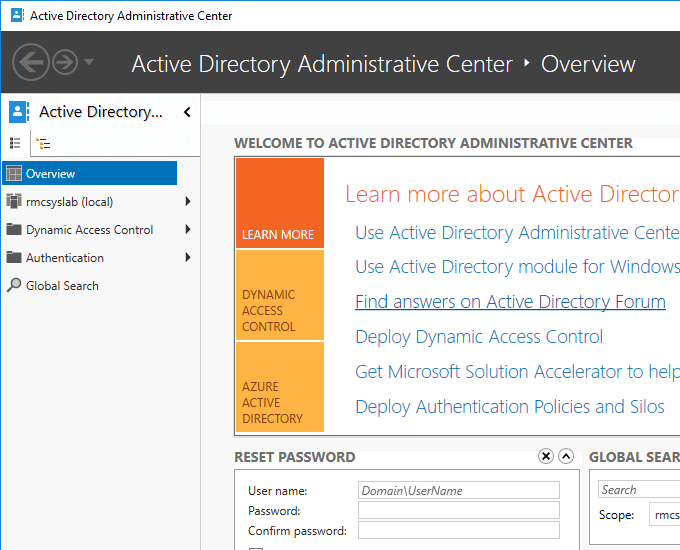Expand the Authentication submenu arrow
Screen dimensions: 680x550
[x=188, y=258]
